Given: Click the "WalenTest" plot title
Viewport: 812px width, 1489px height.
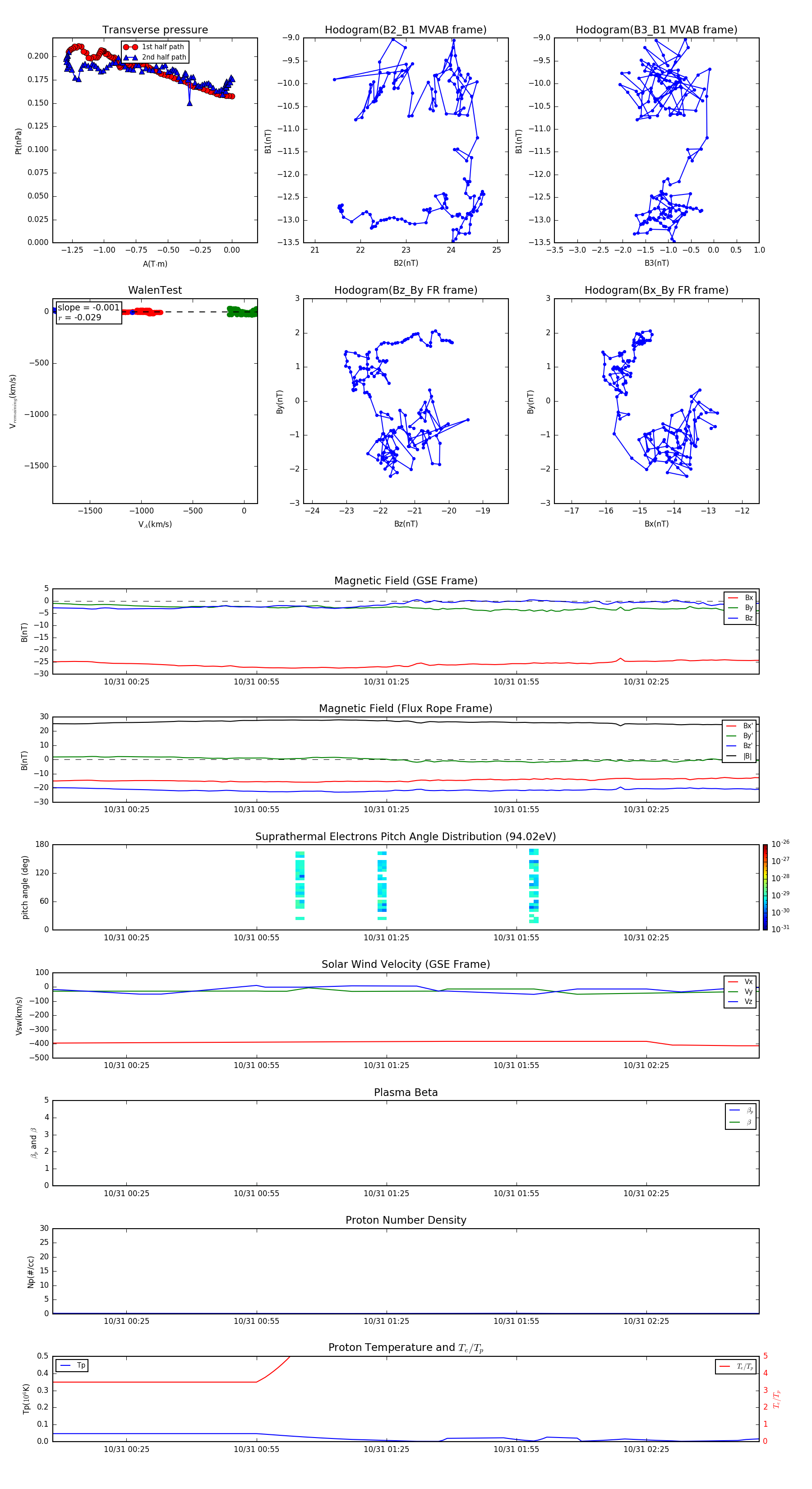Looking at the screenshot, I should click(155, 290).
